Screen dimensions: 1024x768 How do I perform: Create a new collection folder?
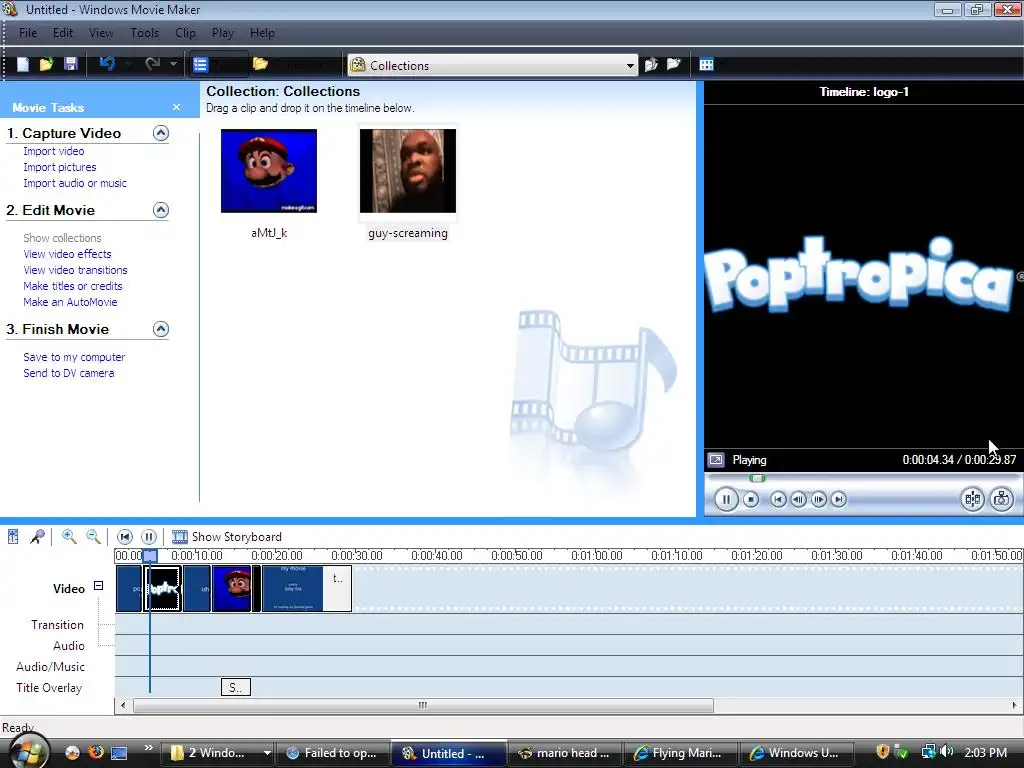click(673, 64)
